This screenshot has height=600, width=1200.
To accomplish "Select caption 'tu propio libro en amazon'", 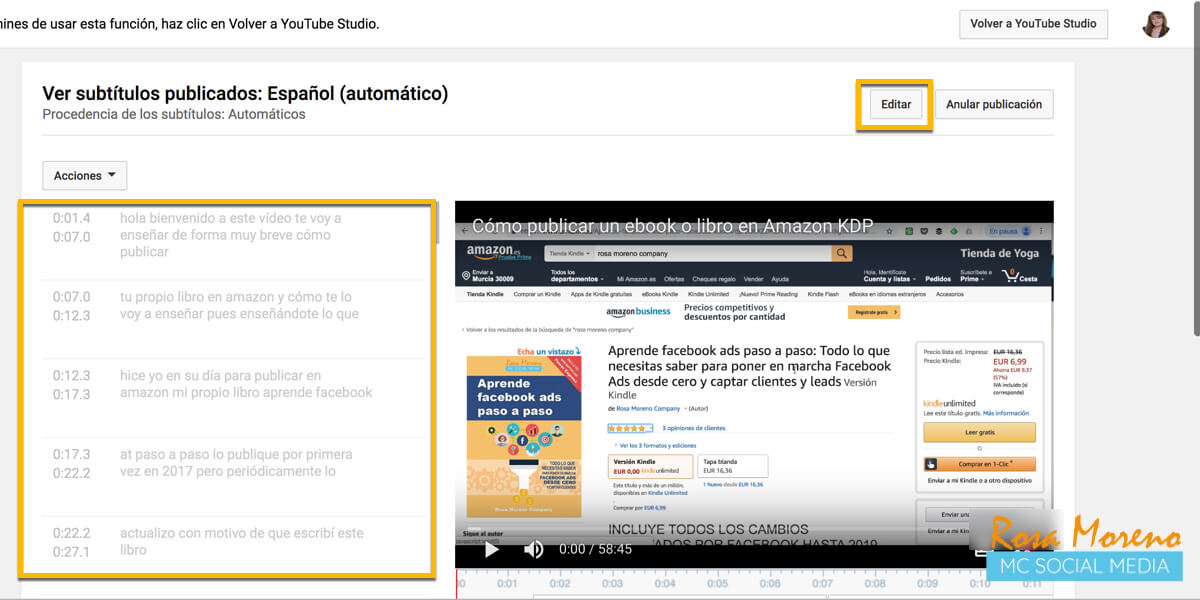I will pyautogui.click(x=239, y=305).
